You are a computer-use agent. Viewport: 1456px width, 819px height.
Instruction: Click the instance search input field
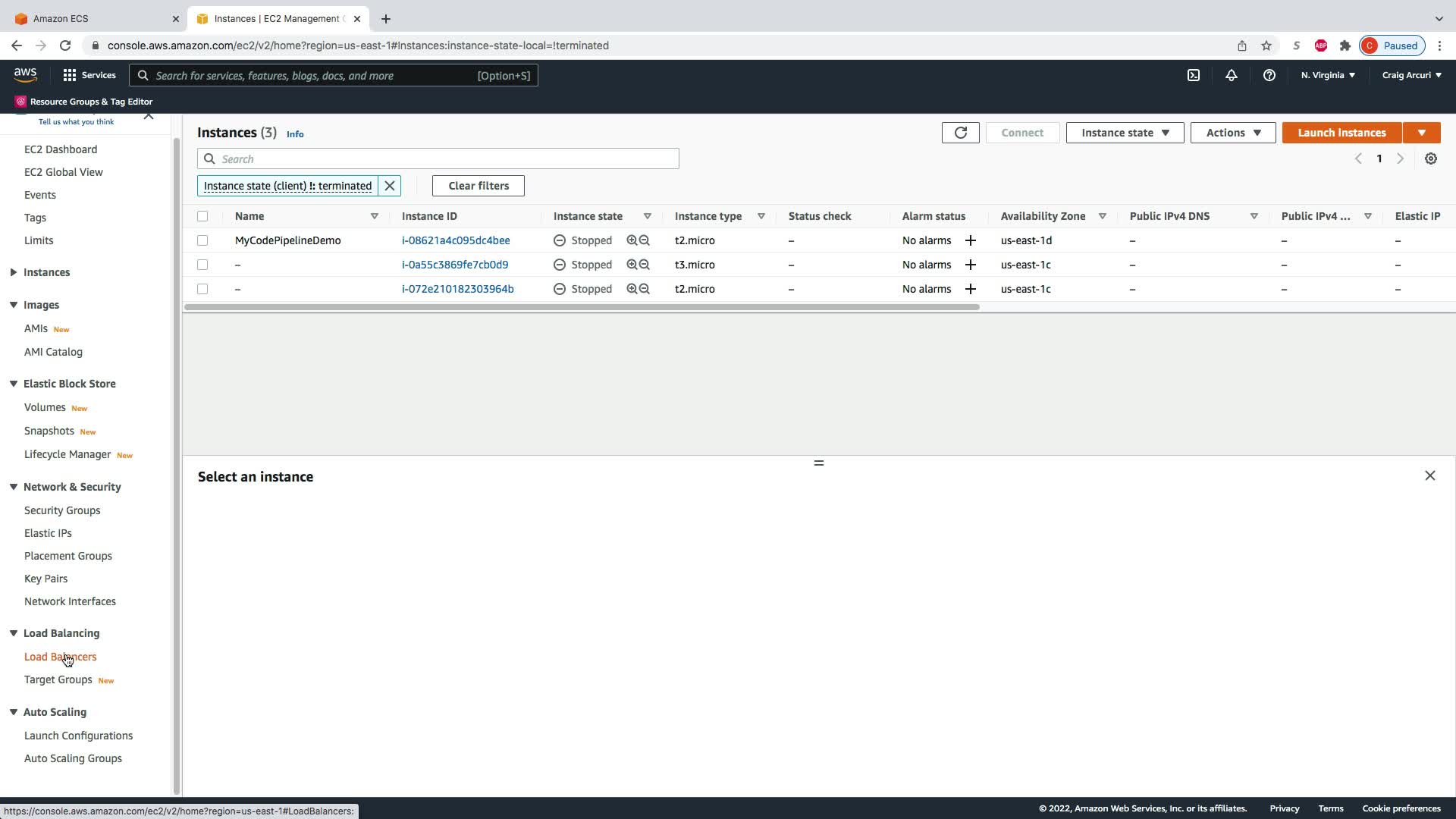click(x=447, y=158)
